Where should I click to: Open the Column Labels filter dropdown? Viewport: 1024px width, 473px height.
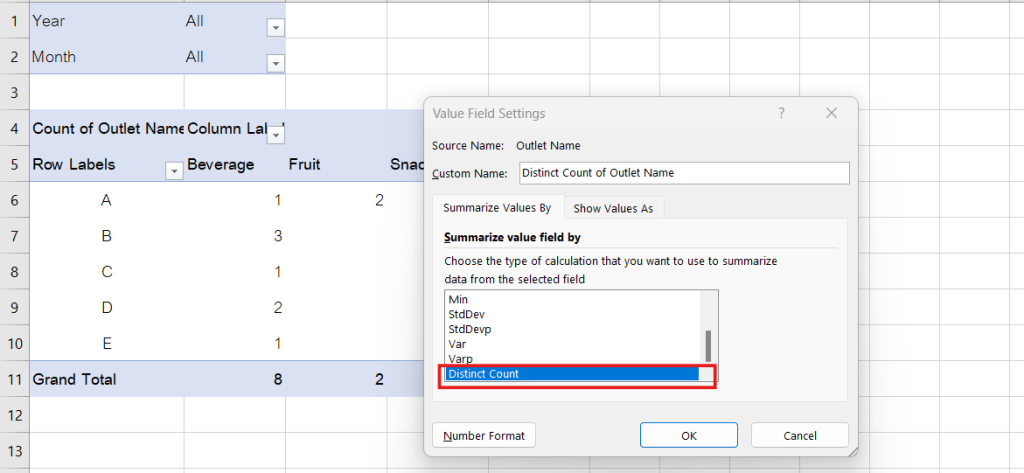pyautogui.click(x=281, y=129)
